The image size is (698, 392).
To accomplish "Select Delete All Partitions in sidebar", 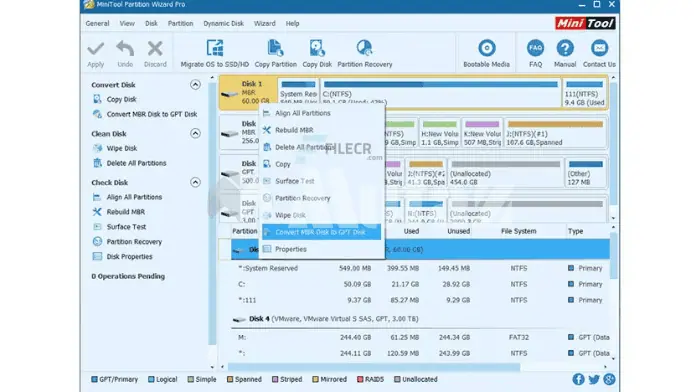I will point(130,163).
